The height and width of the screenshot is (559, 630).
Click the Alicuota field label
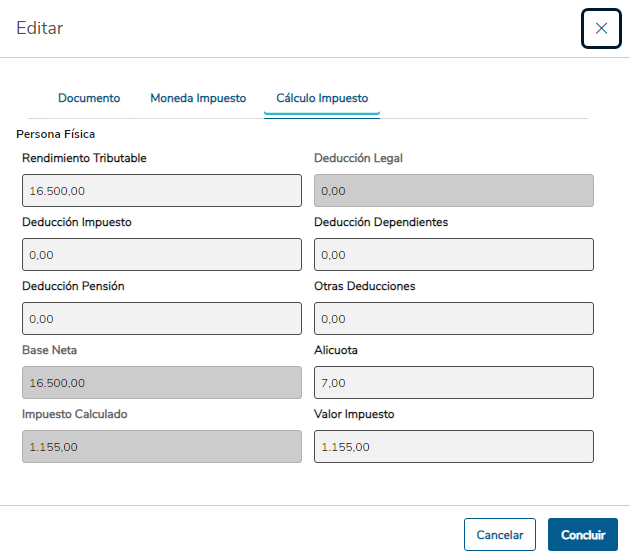tap(336, 350)
